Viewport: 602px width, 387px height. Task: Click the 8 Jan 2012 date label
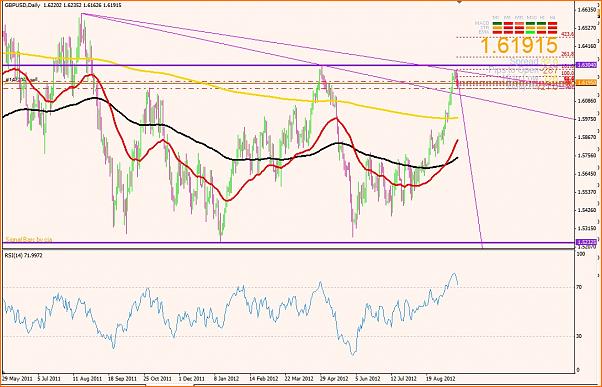tap(227, 378)
